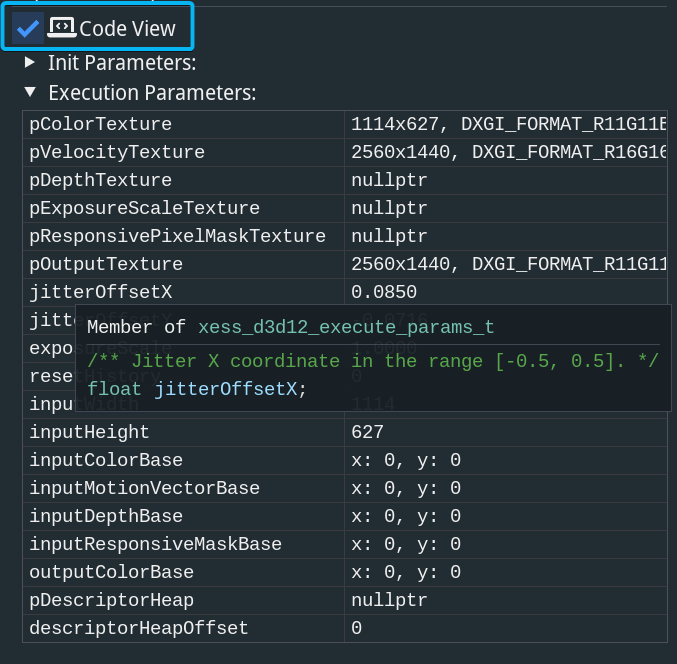This screenshot has height=664, width=677.
Task: Expand the Init Parameters section
Action: 30,62
